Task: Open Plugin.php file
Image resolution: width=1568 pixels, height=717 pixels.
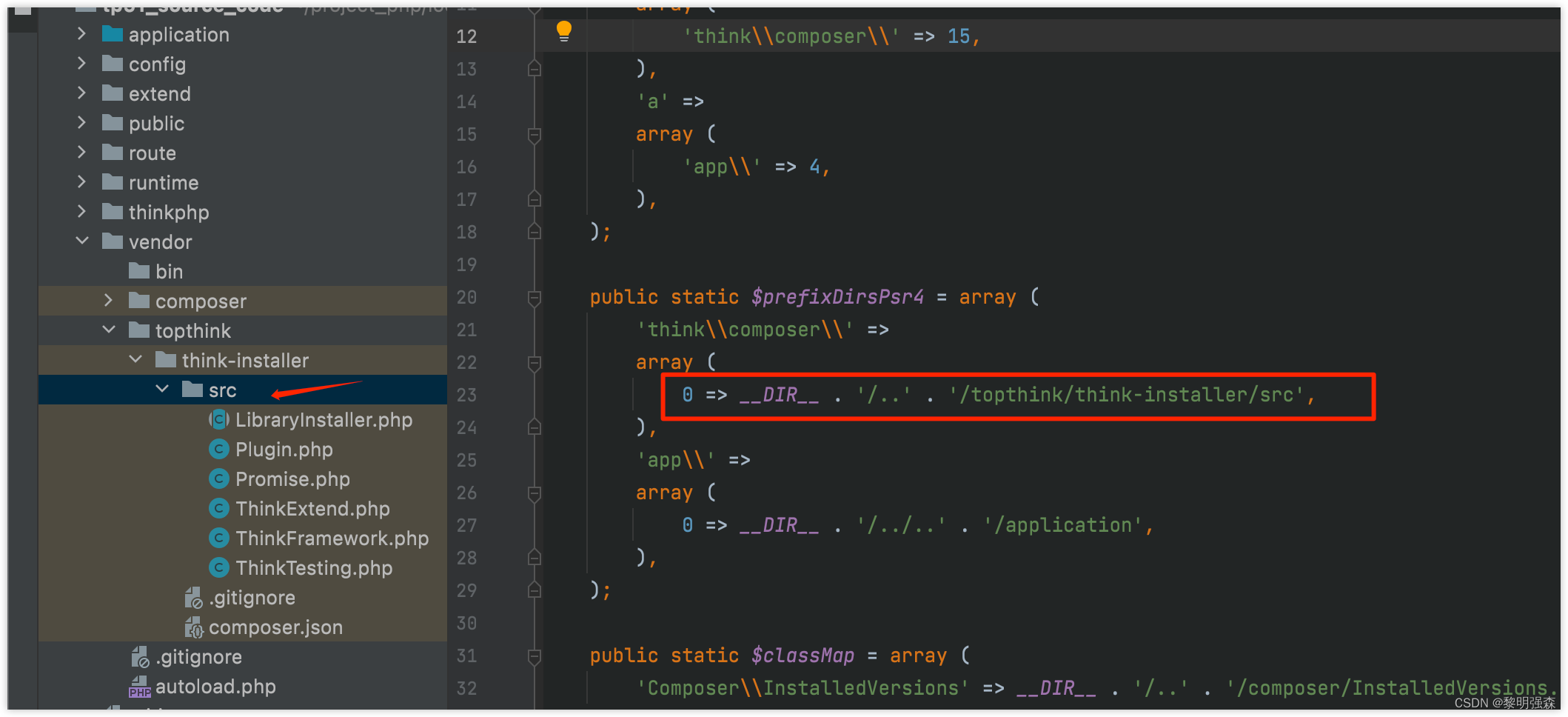Action: (x=284, y=450)
